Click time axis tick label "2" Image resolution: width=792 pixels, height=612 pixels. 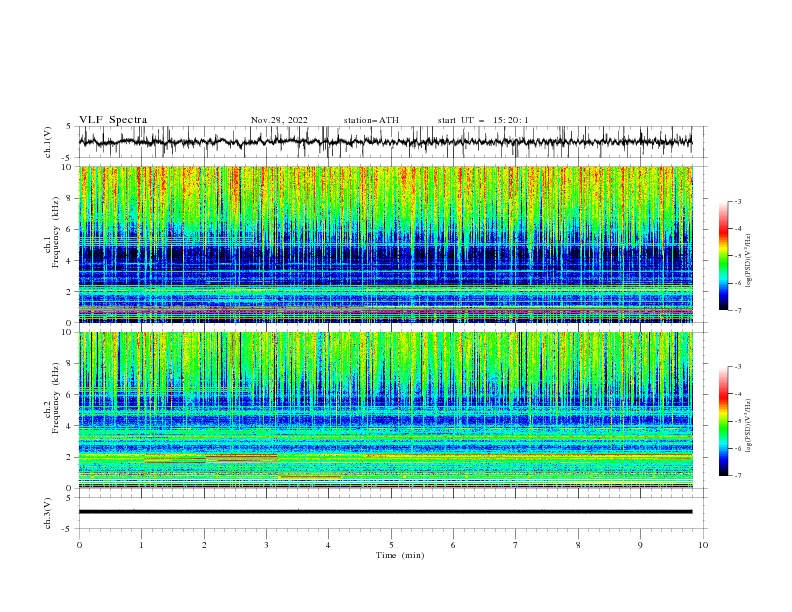204,545
